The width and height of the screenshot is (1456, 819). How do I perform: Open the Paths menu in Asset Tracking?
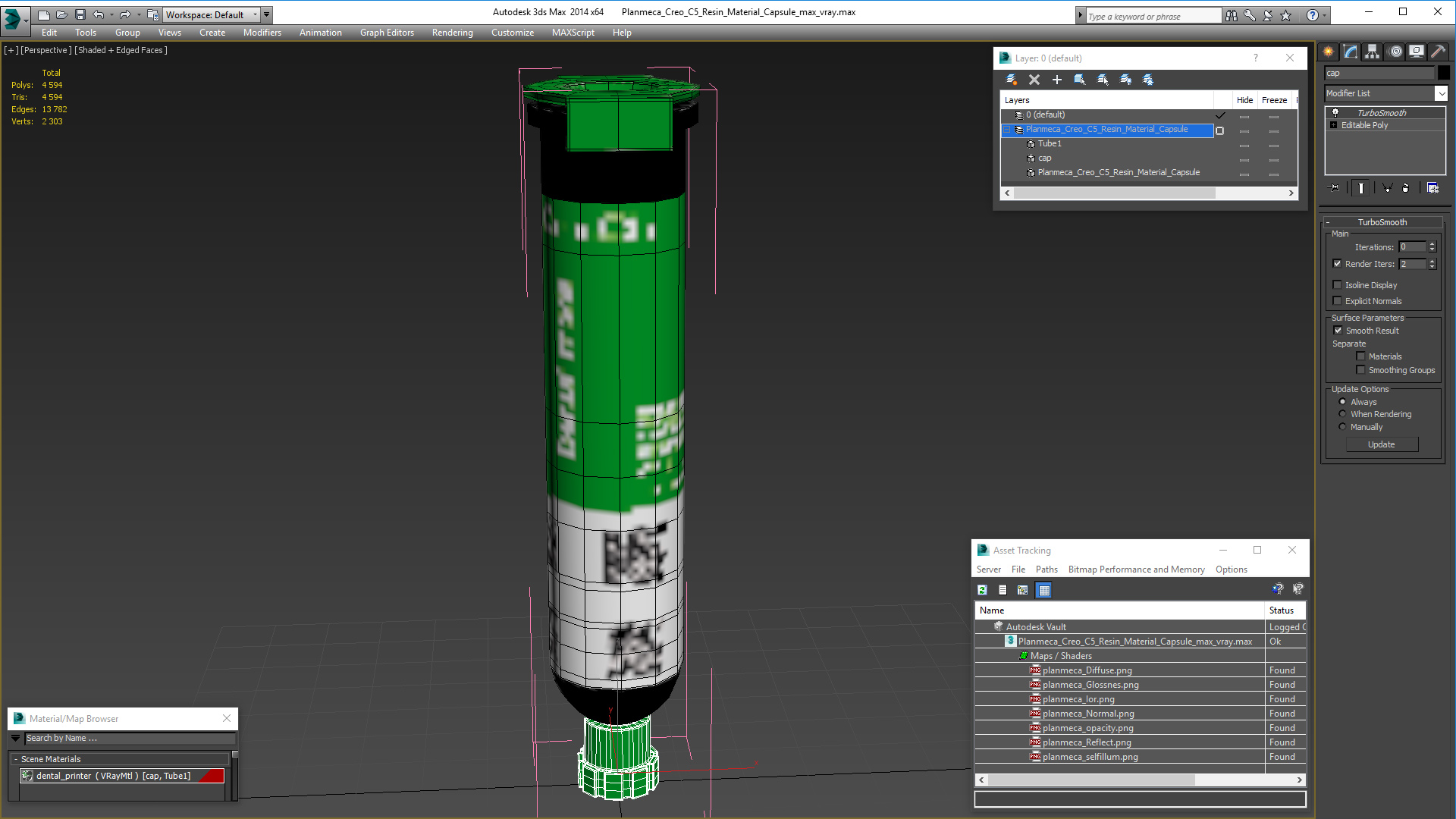[1046, 570]
